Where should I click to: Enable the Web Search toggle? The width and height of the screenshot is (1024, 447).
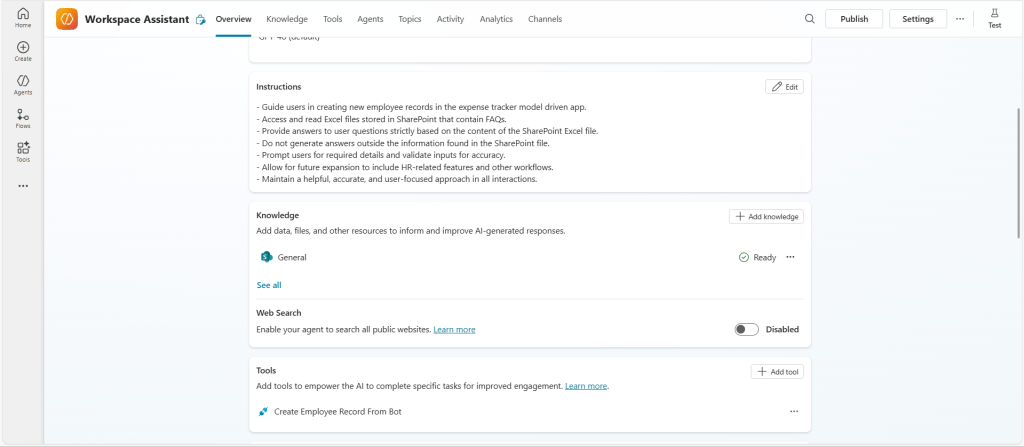pos(746,329)
